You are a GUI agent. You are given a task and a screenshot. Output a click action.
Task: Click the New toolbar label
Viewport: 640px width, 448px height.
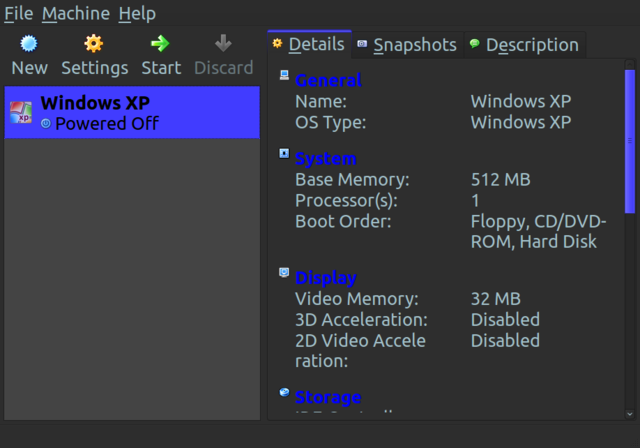(29, 68)
